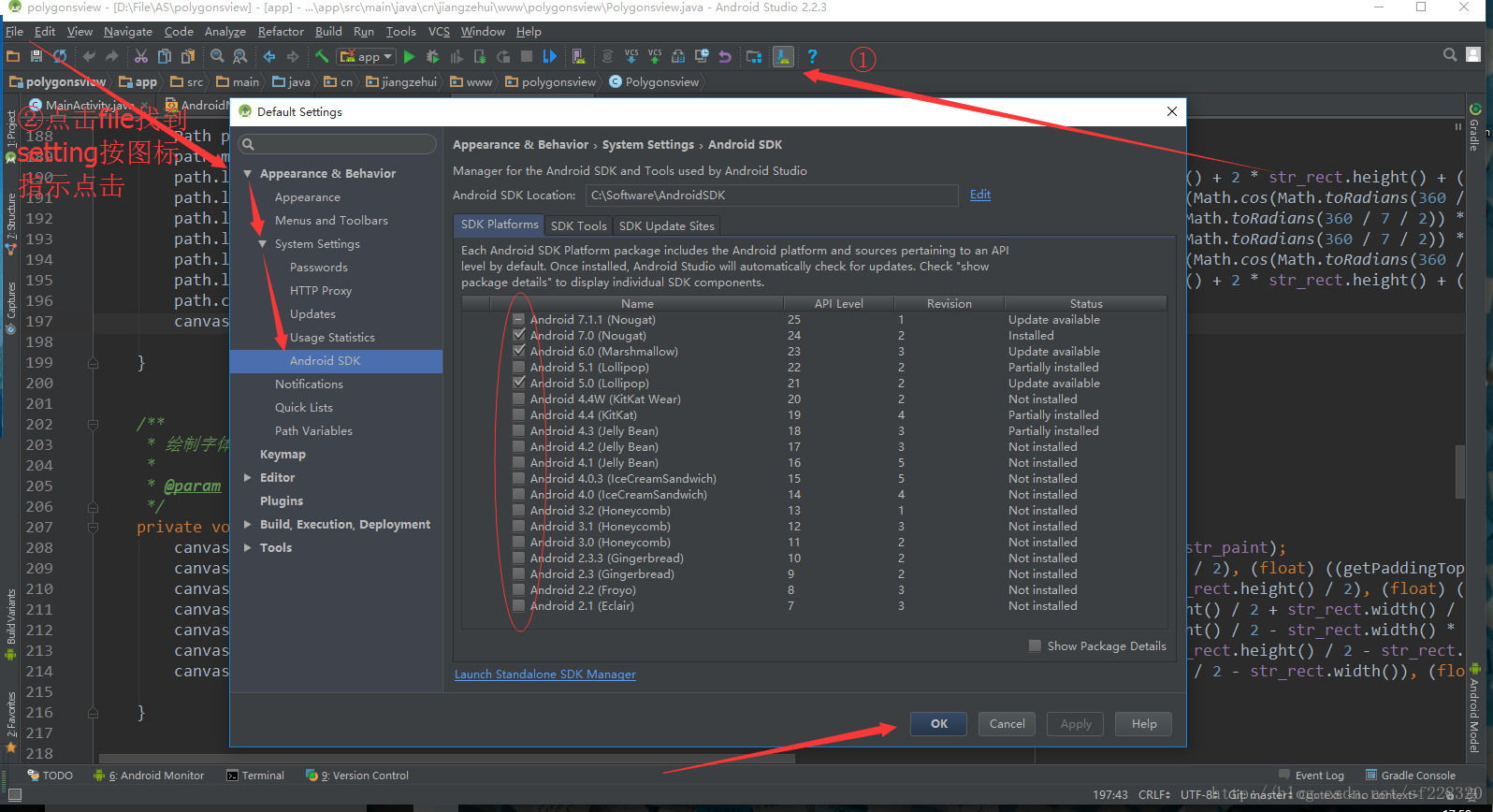Open the Gradle Console panel
1493x812 pixels.
coord(1411,776)
